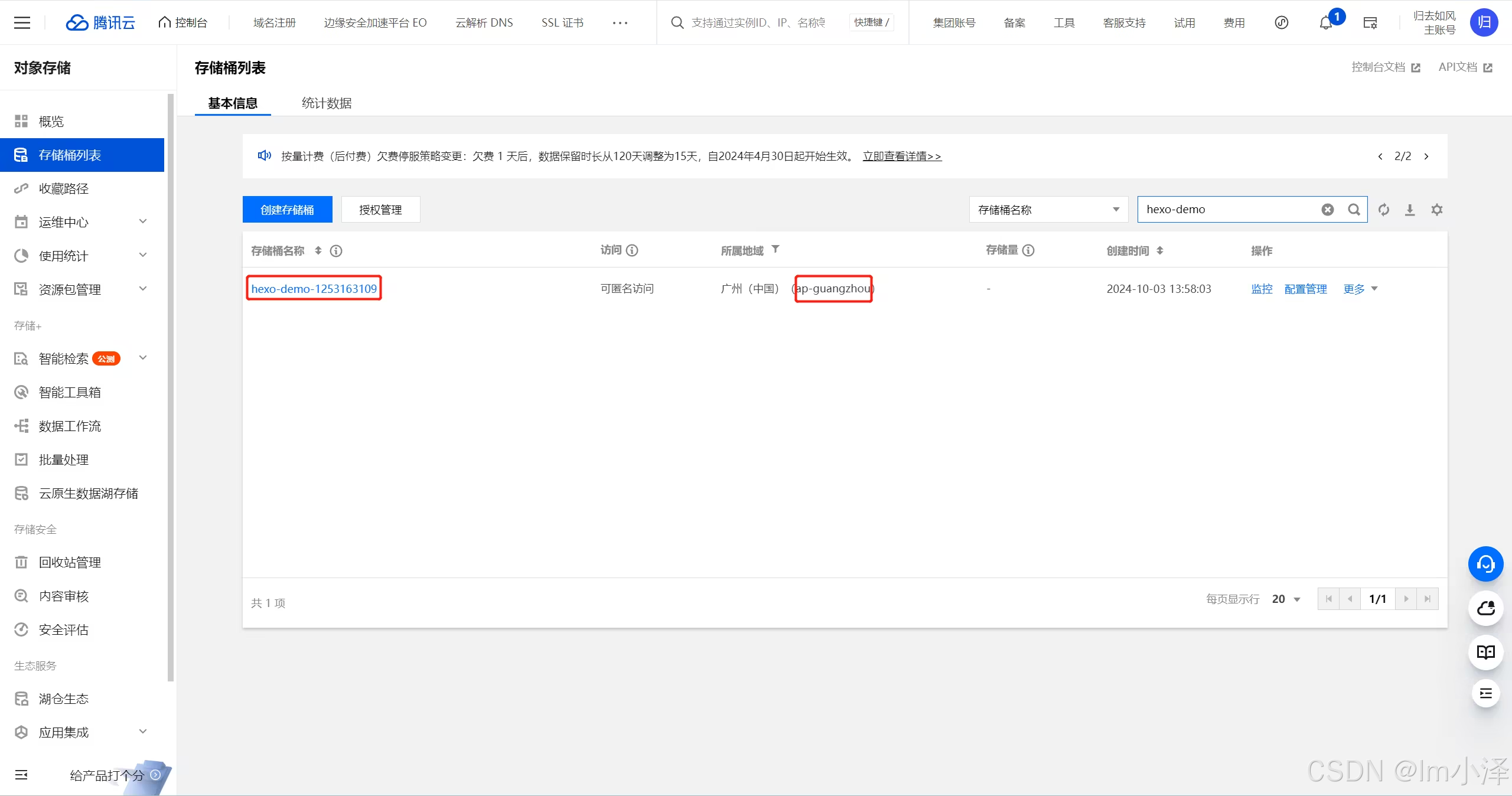Focus the global instance search field
This screenshot has width=1512, height=796.
click(759, 22)
